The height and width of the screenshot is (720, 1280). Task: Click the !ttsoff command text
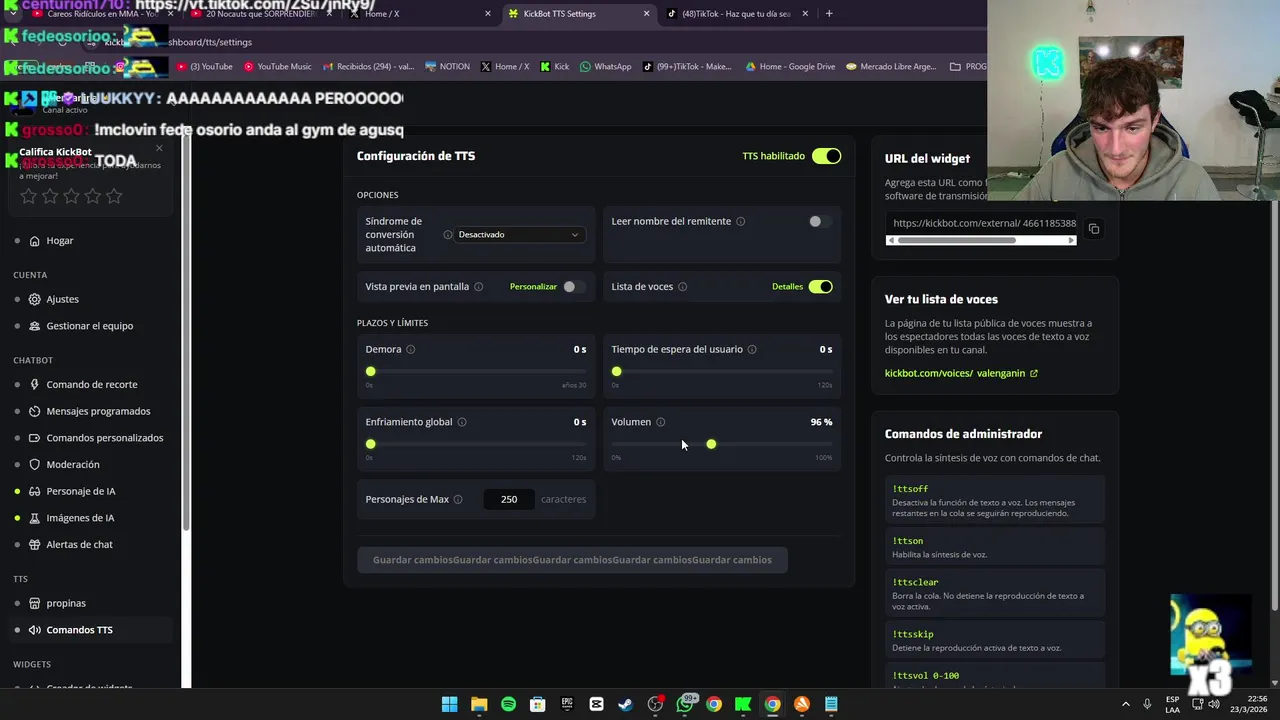tap(910, 489)
